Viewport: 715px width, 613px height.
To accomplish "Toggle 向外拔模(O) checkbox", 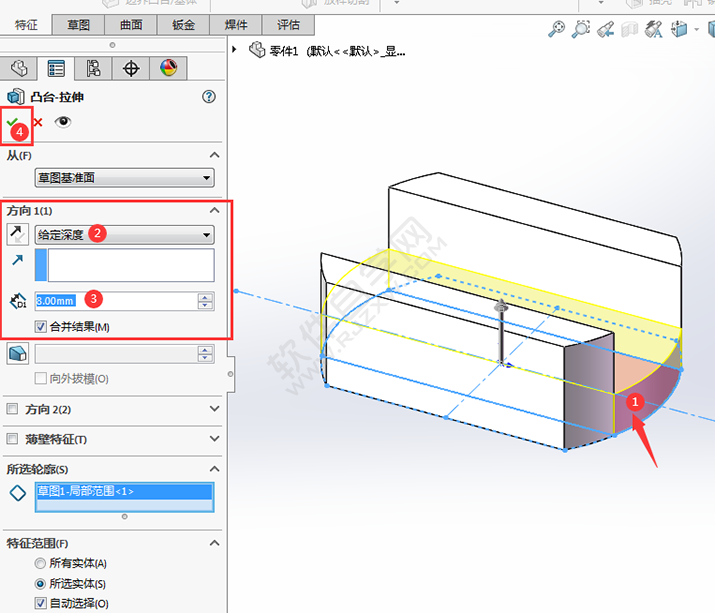I will (41, 378).
